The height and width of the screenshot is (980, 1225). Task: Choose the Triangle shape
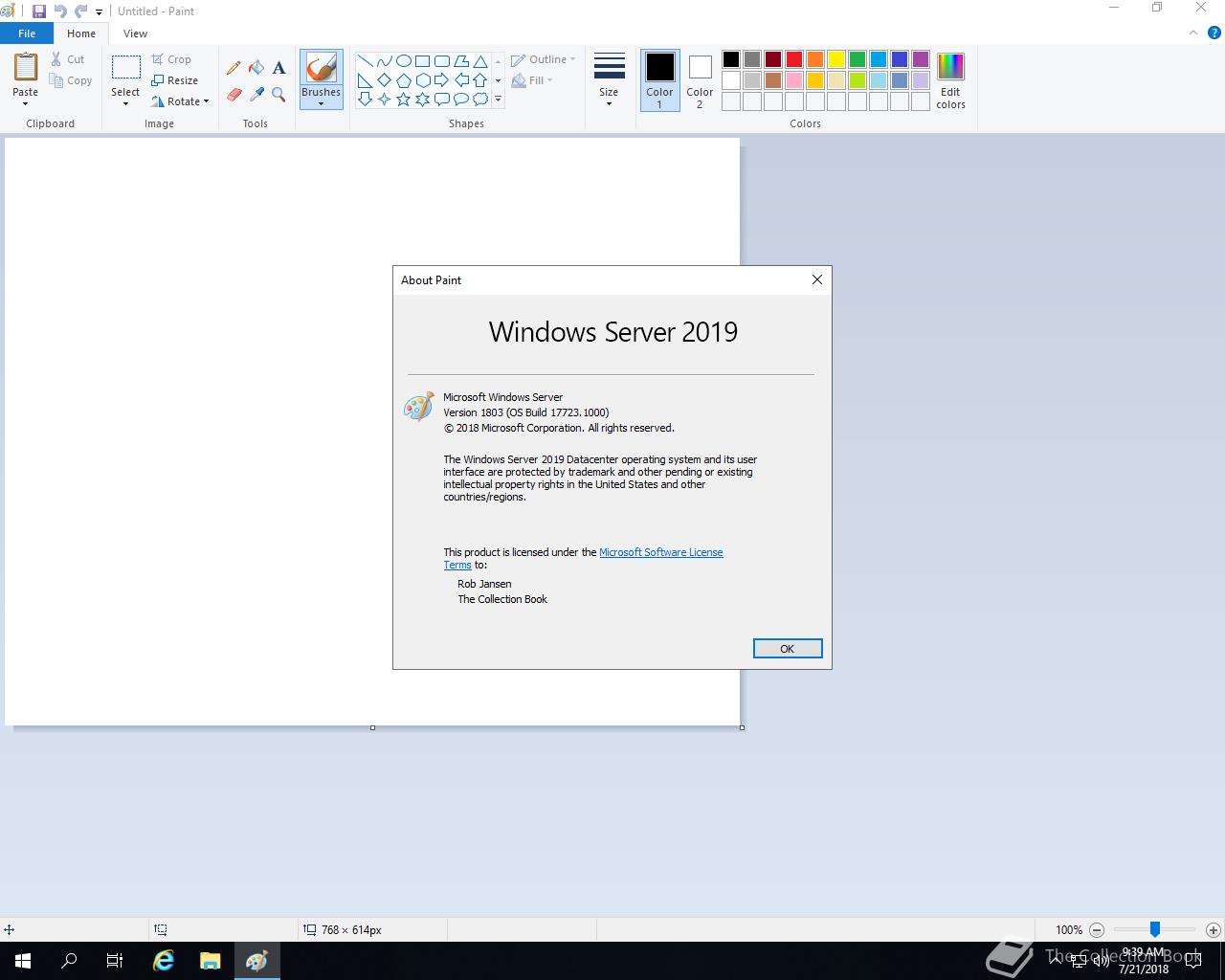(x=479, y=60)
